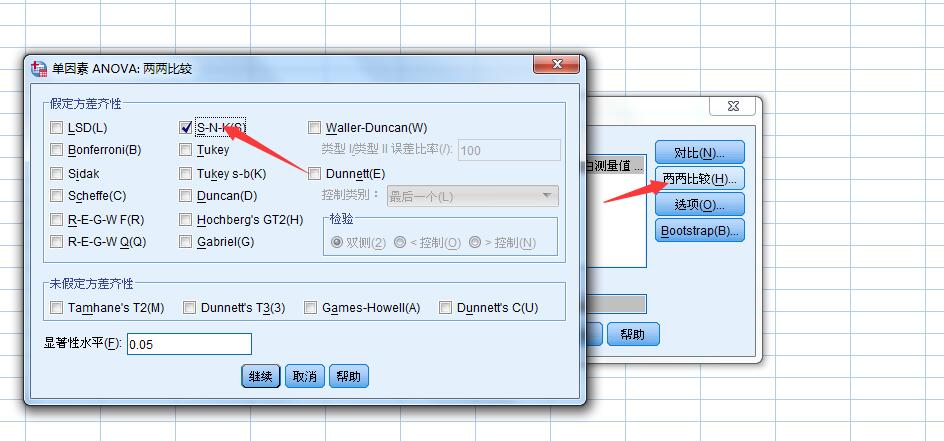Select the < 控制(O) radio button
944x441 pixels.
point(400,242)
